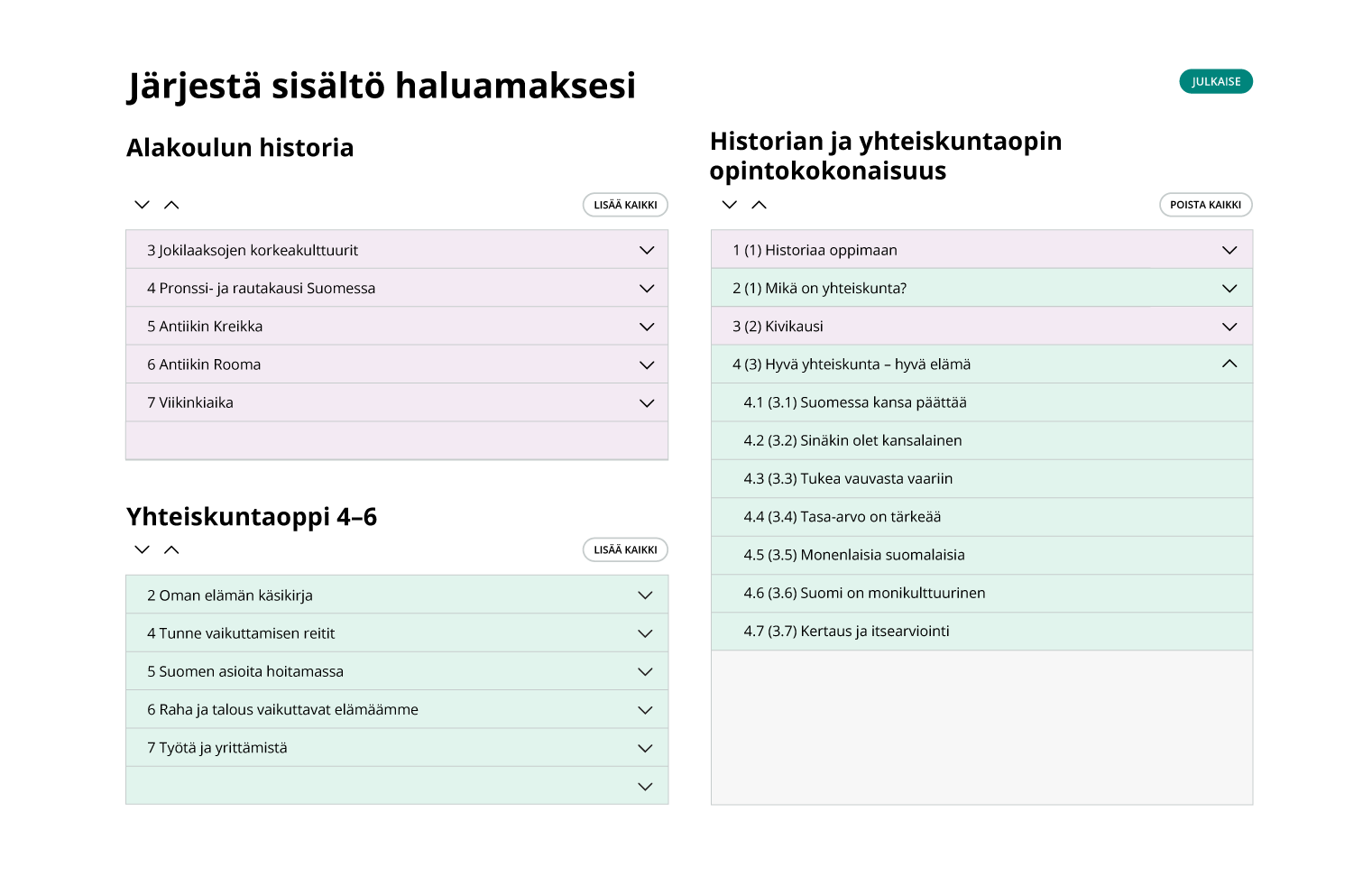This screenshot has width=1372, height=886.
Task: Select 4.7 Kertaus ja itsearviointi item
Action: [x=846, y=632]
